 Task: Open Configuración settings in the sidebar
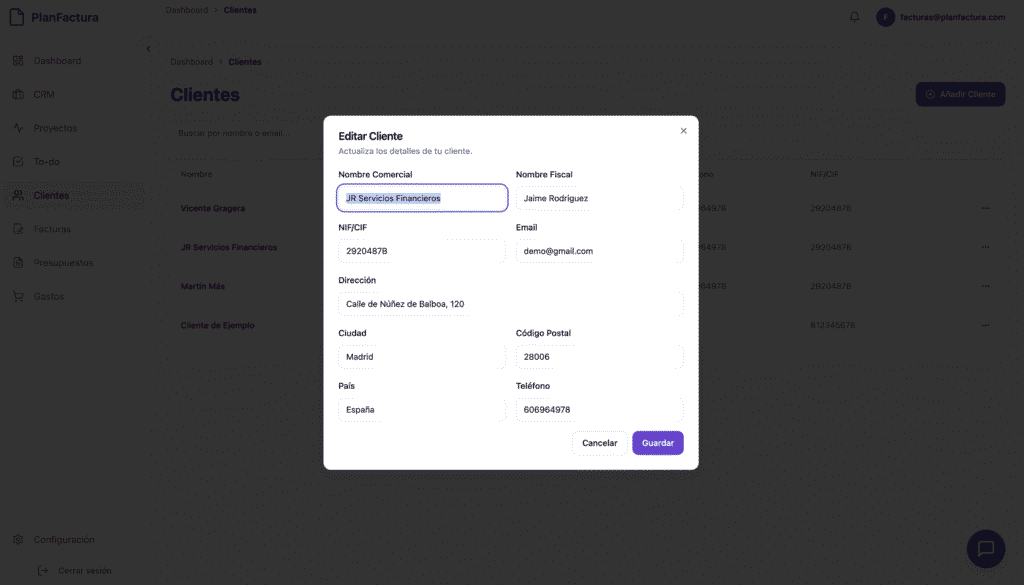(x=64, y=540)
